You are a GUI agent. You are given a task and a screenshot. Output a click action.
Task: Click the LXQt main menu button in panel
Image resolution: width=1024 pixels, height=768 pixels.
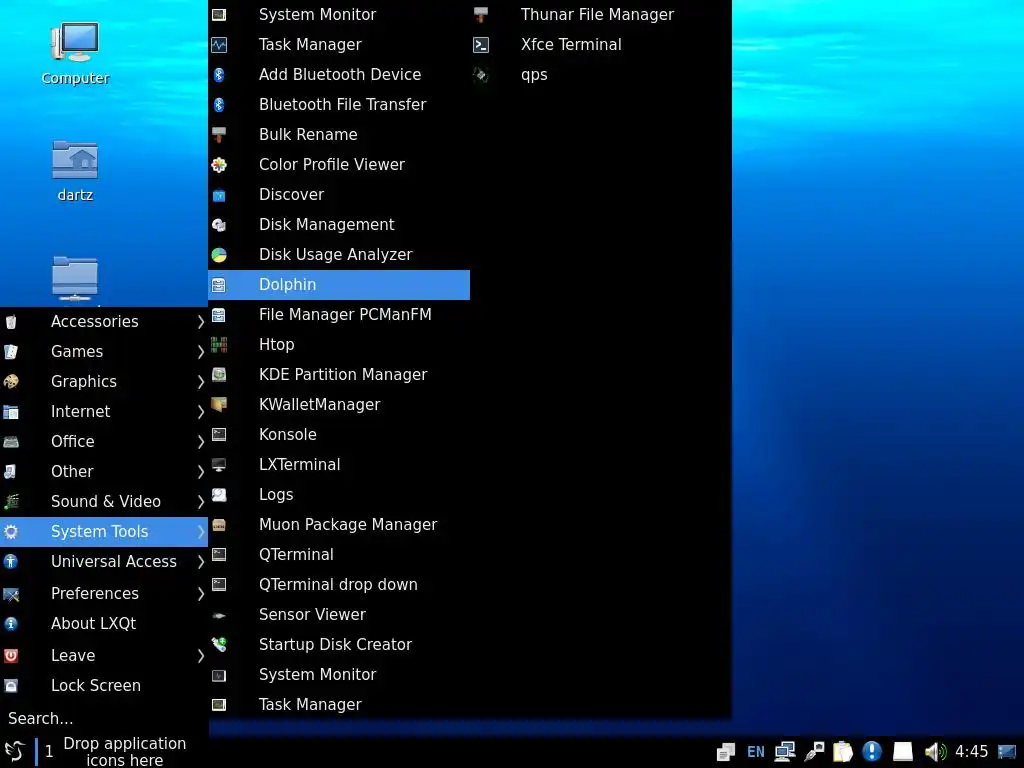15,752
